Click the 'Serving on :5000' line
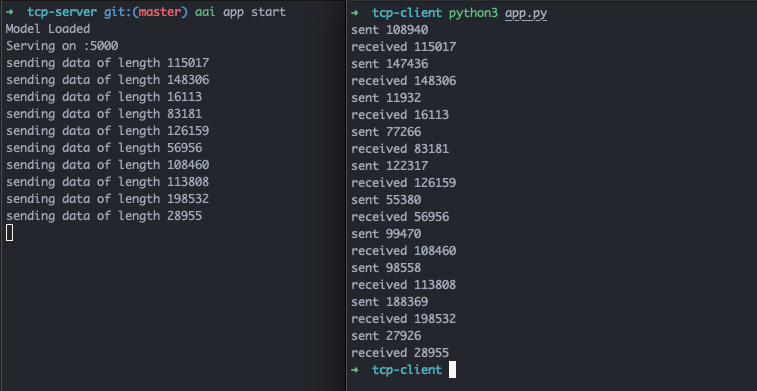Image resolution: width=757 pixels, height=391 pixels. coord(62,46)
